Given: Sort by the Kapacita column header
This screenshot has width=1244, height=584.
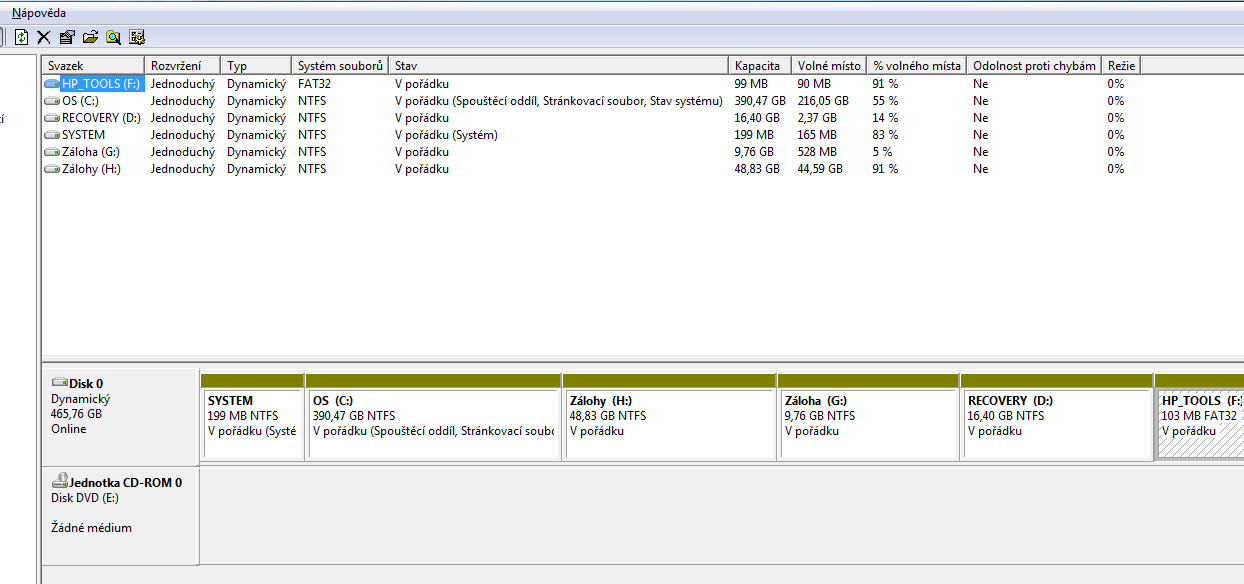Looking at the screenshot, I should [x=760, y=66].
